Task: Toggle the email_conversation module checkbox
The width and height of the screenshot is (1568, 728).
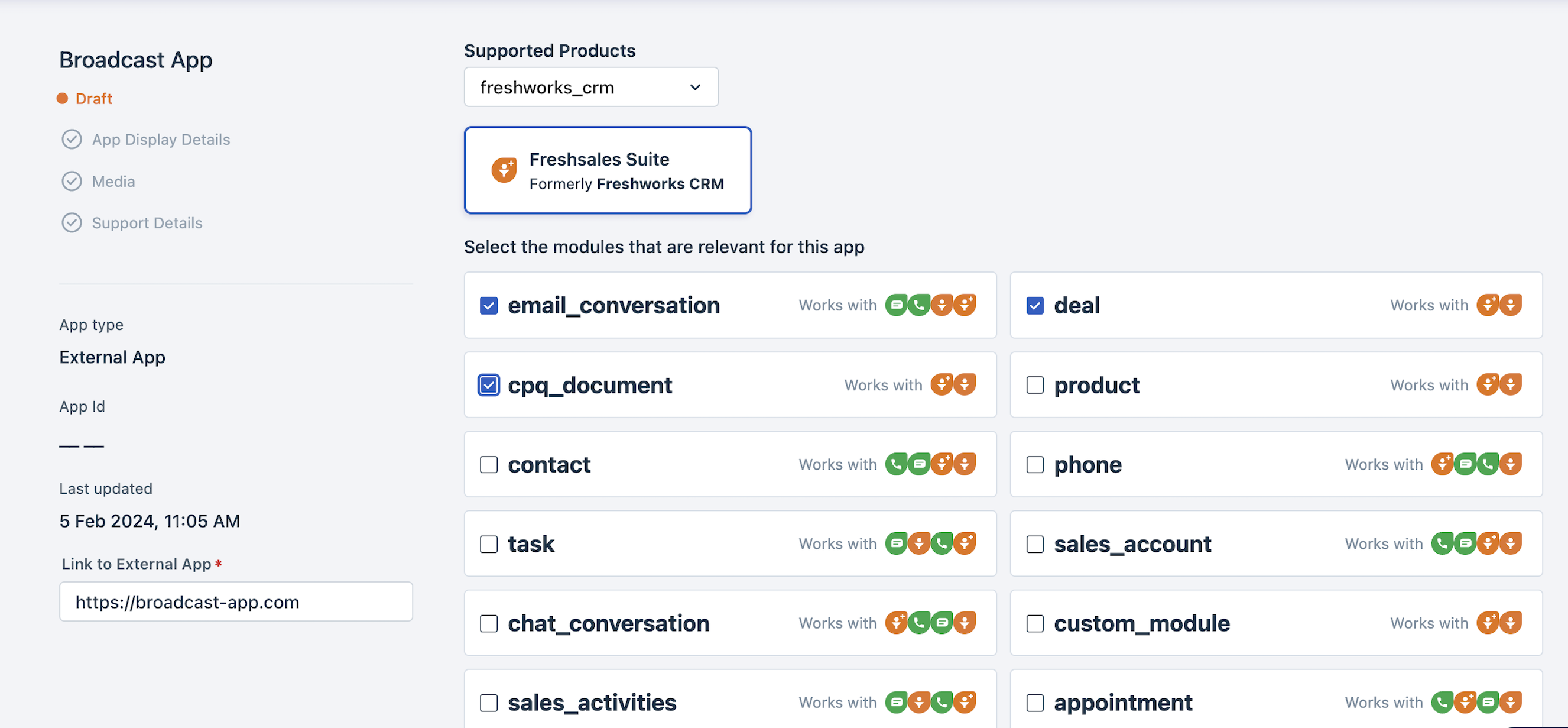Action: 489,305
